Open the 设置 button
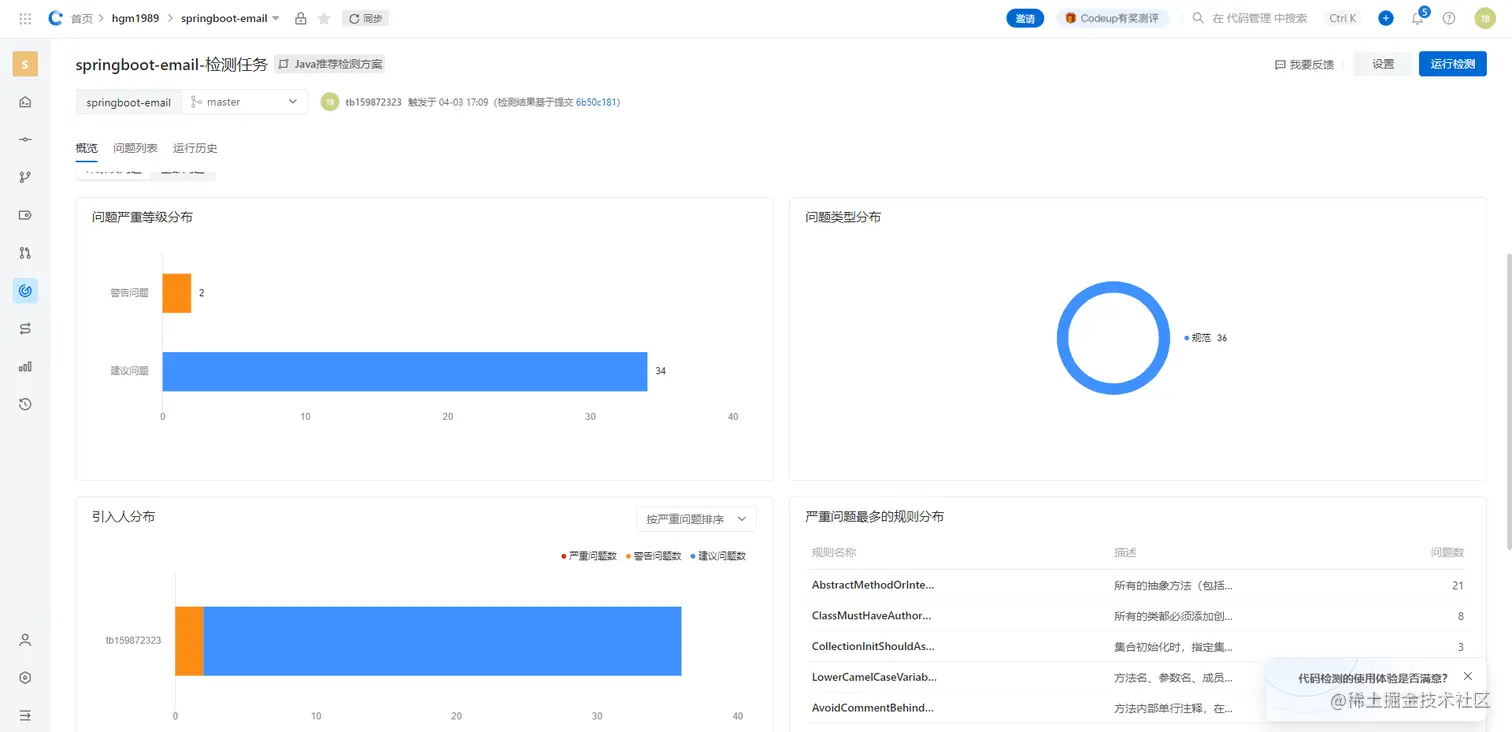1512x732 pixels. pyautogui.click(x=1383, y=64)
